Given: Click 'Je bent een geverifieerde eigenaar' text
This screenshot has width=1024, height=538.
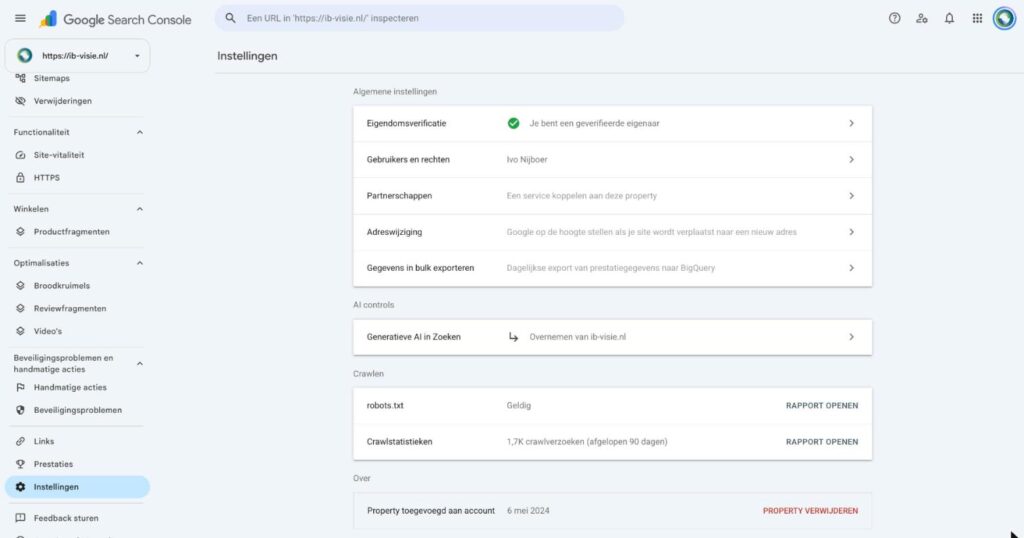Looking at the screenshot, I should pyautogui.click(x=594, y=123).
